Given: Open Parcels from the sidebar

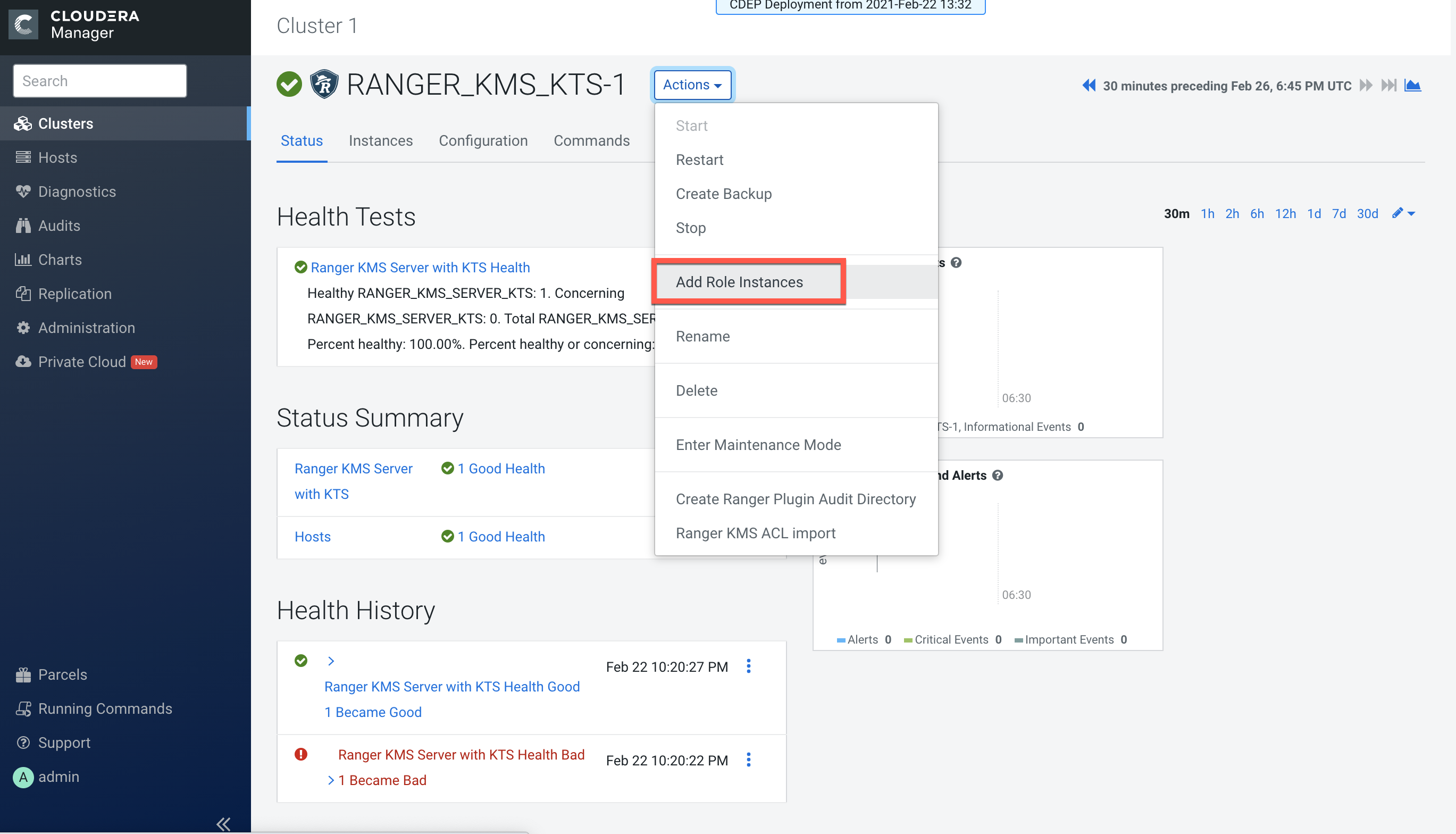Looking at the screenshot, I should click(62, 674).
